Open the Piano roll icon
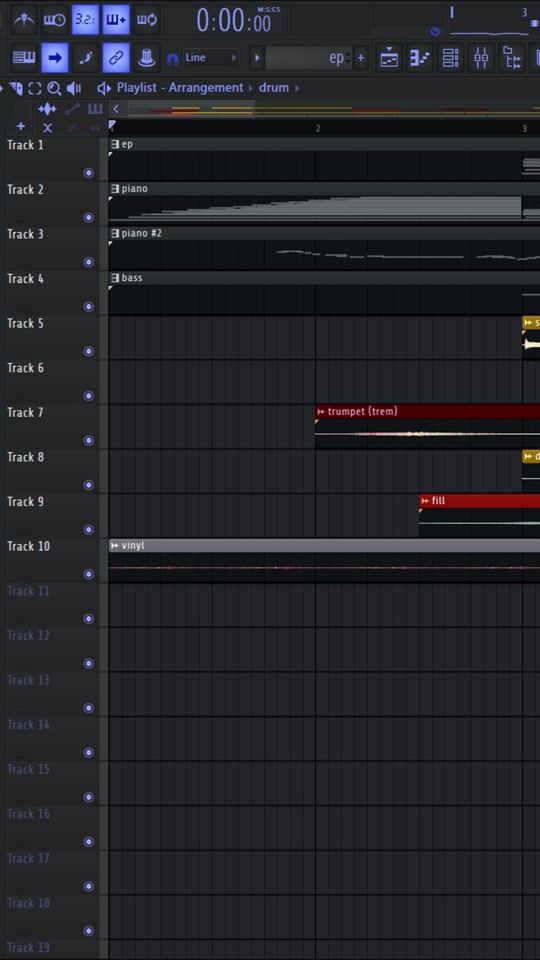 [x=419, y=58]
